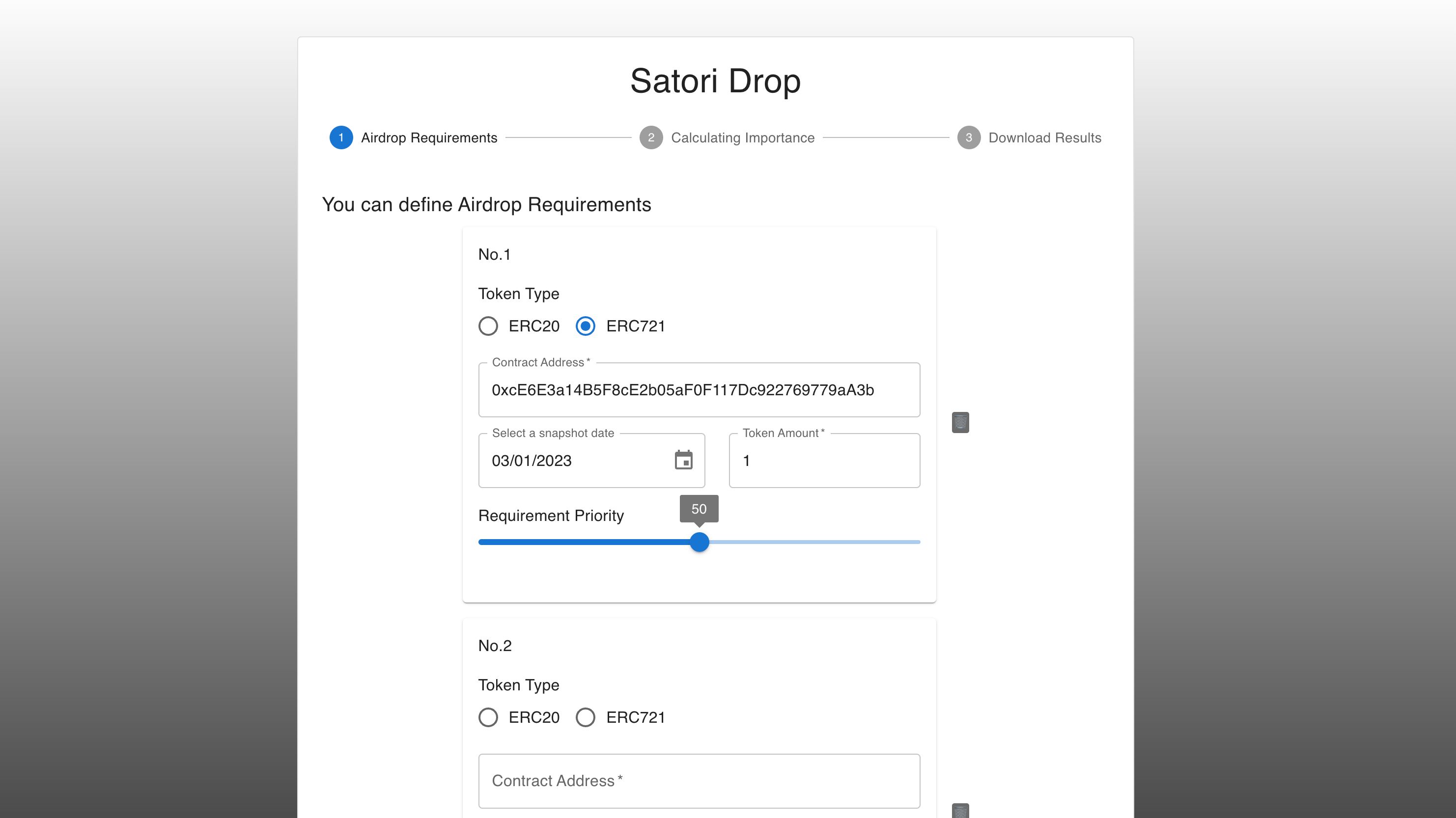Select ERC721 radio button for No.2
The width and height of the screenshot is (1456, 818).
pos(585,717)
